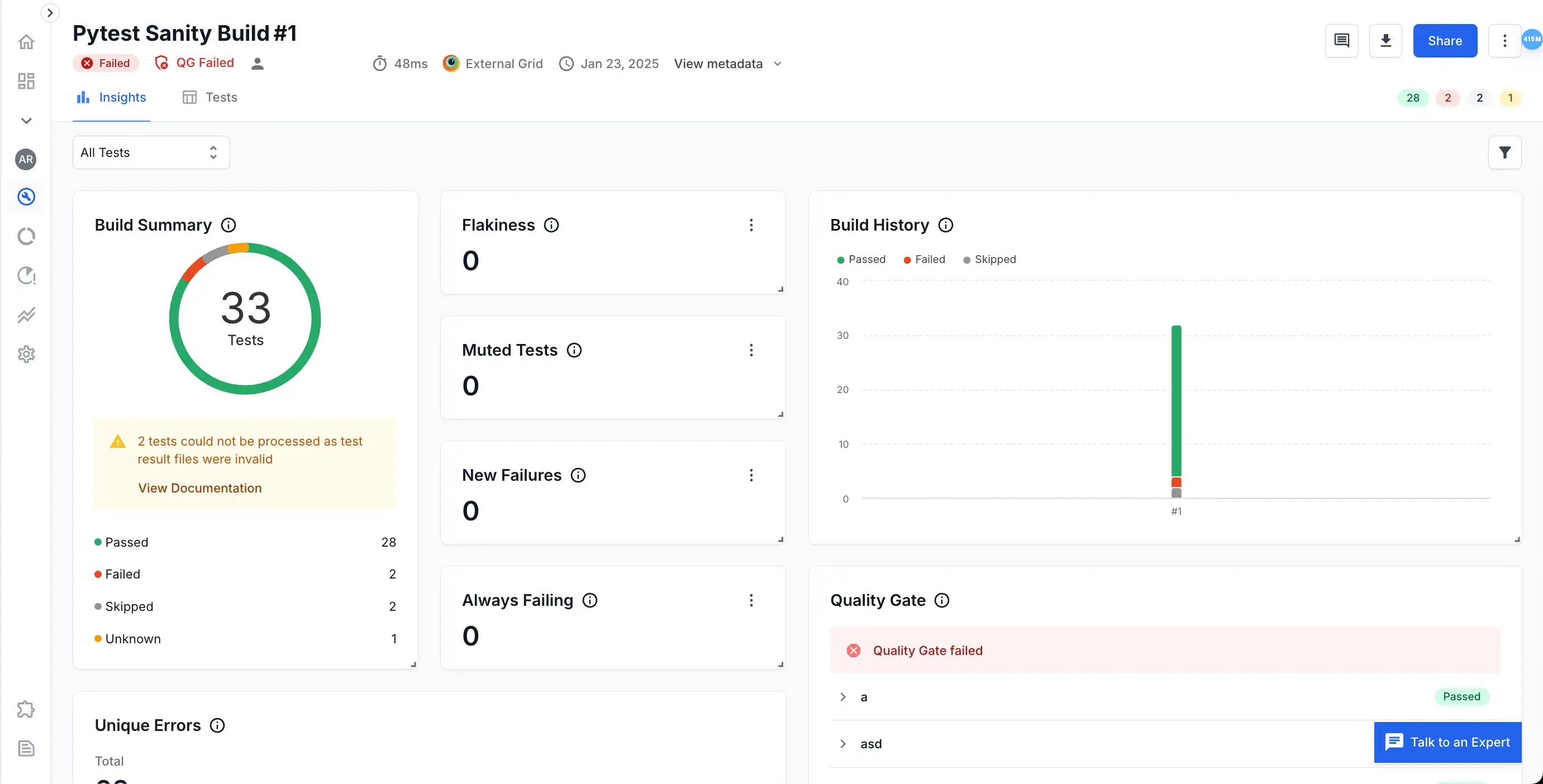Click the download report icon
This screenshot has height=784, width=1543.
coord(1385,41)
